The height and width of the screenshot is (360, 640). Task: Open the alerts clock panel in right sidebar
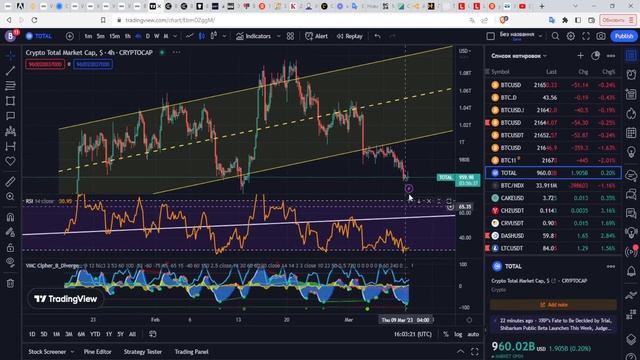631,74
